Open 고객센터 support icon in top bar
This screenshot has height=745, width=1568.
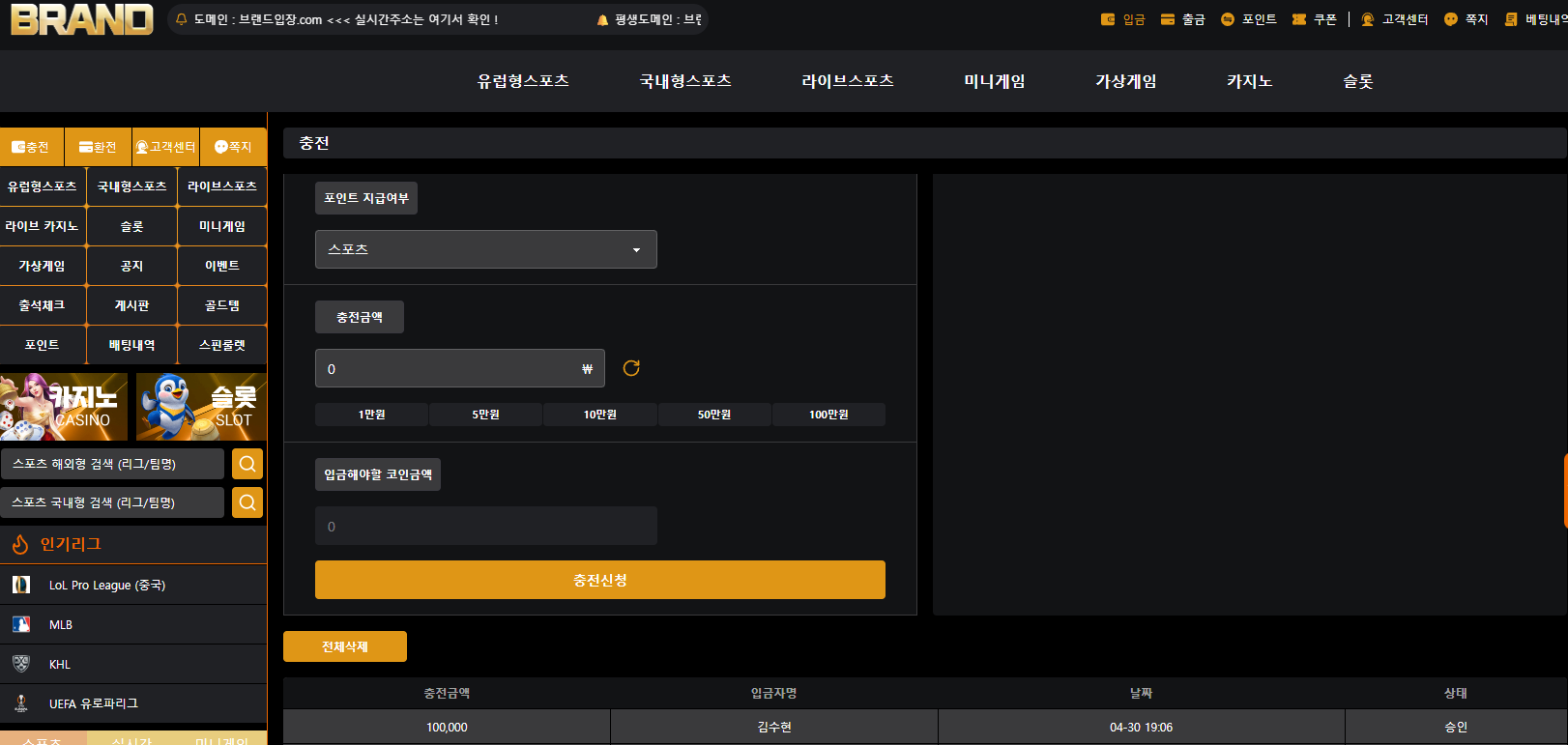coord(1367,19)
